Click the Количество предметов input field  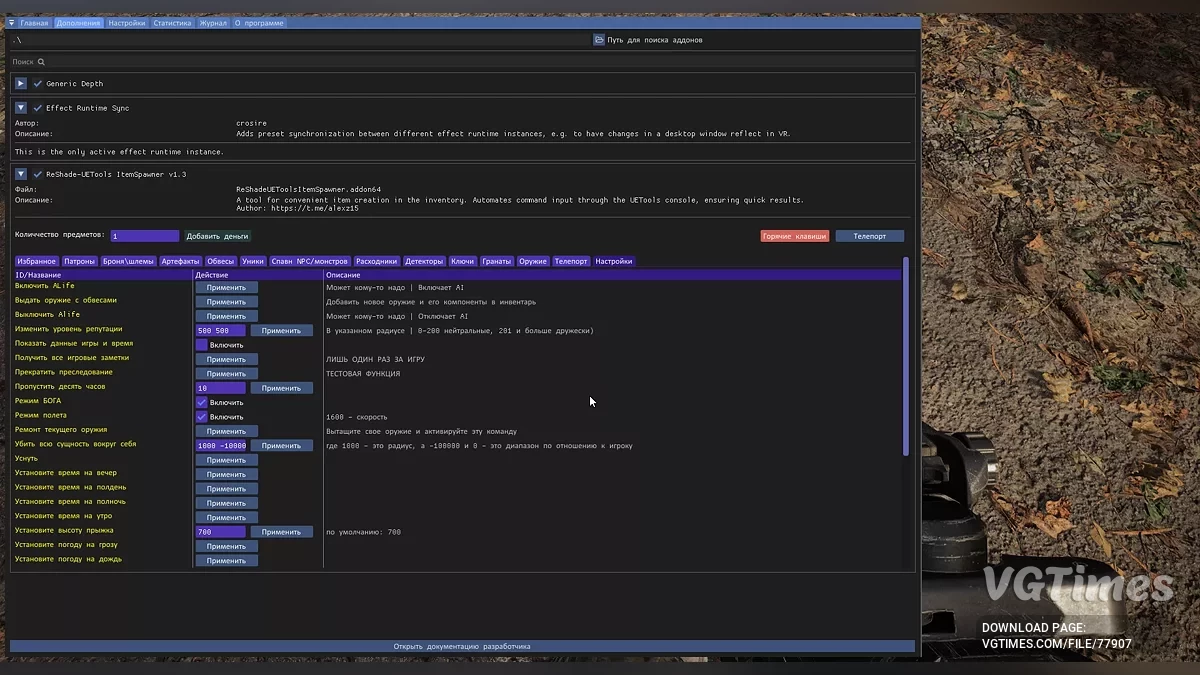coord(145,236)
